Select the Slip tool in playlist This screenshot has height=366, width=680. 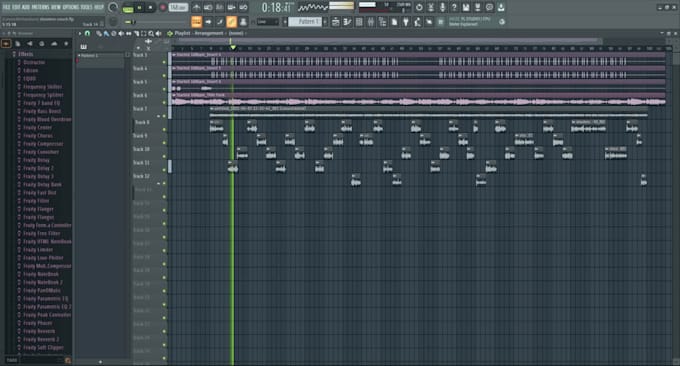tap(128, 33)
